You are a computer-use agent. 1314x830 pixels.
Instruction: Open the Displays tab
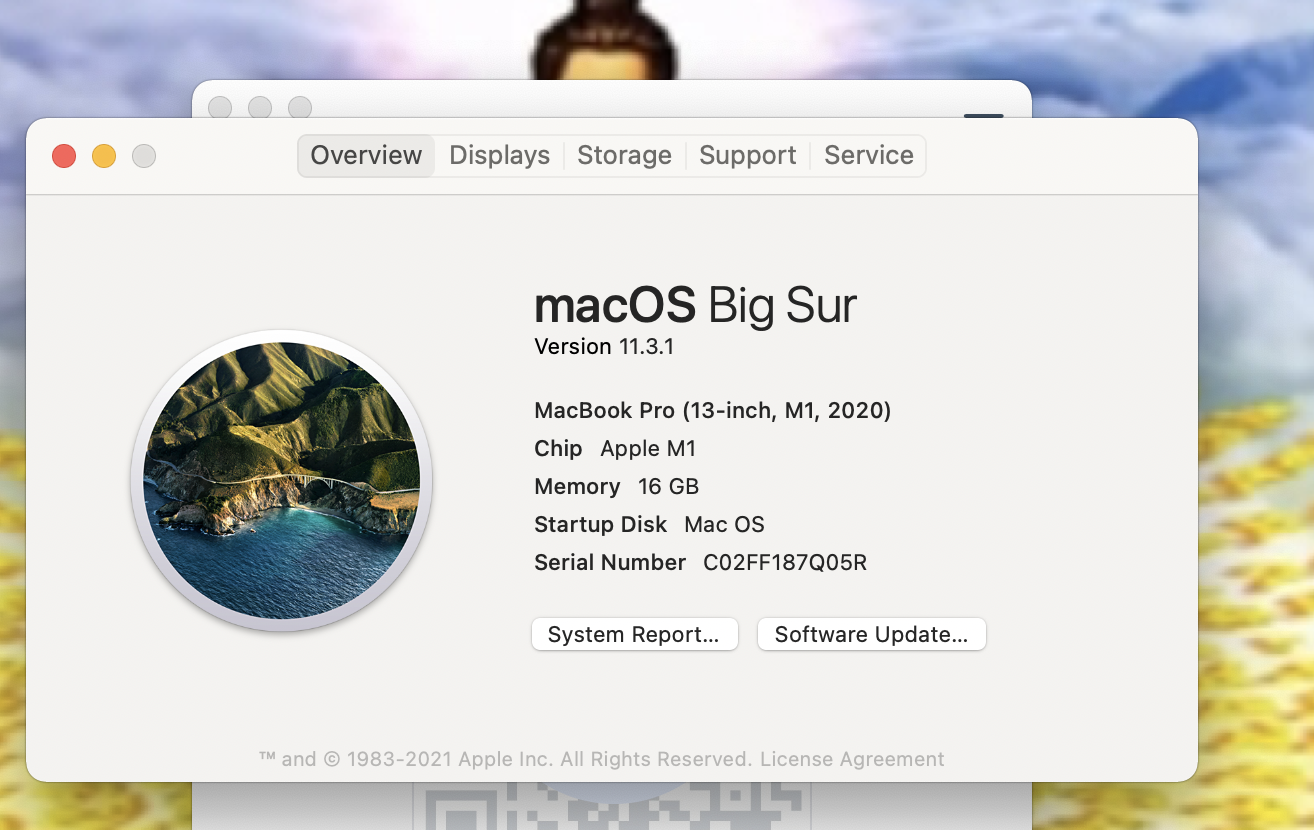coord(499,156)
